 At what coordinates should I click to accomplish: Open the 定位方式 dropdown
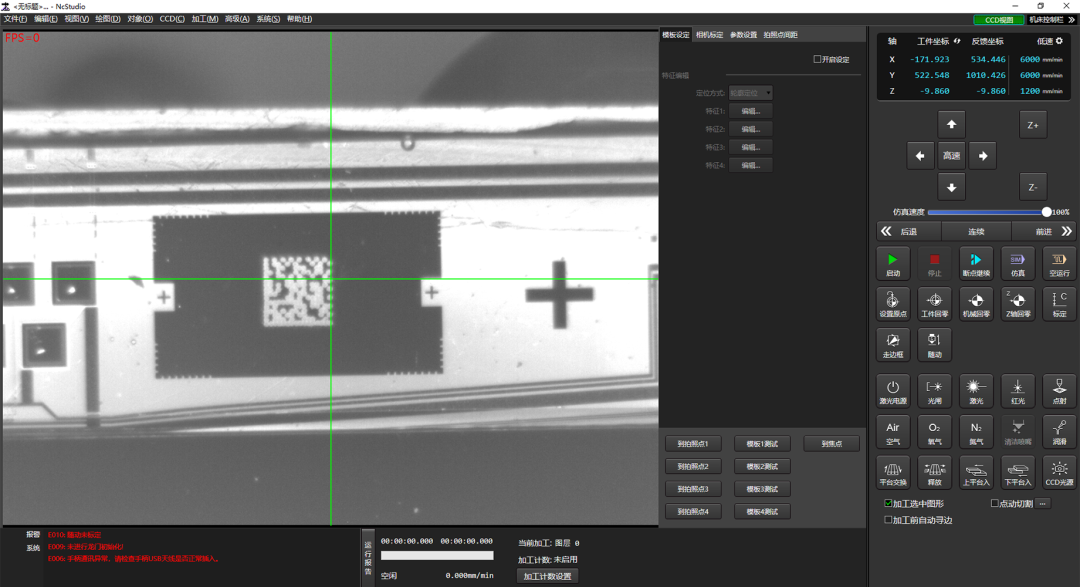(750, 93)
